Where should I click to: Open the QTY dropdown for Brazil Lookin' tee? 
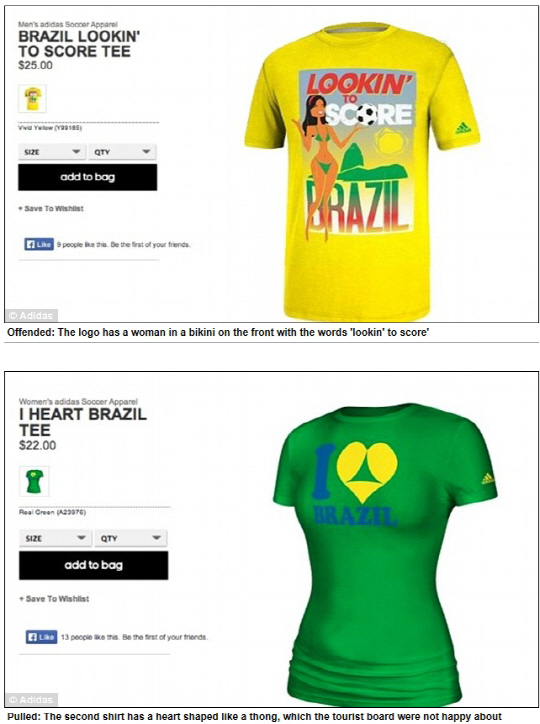(122, 152)
